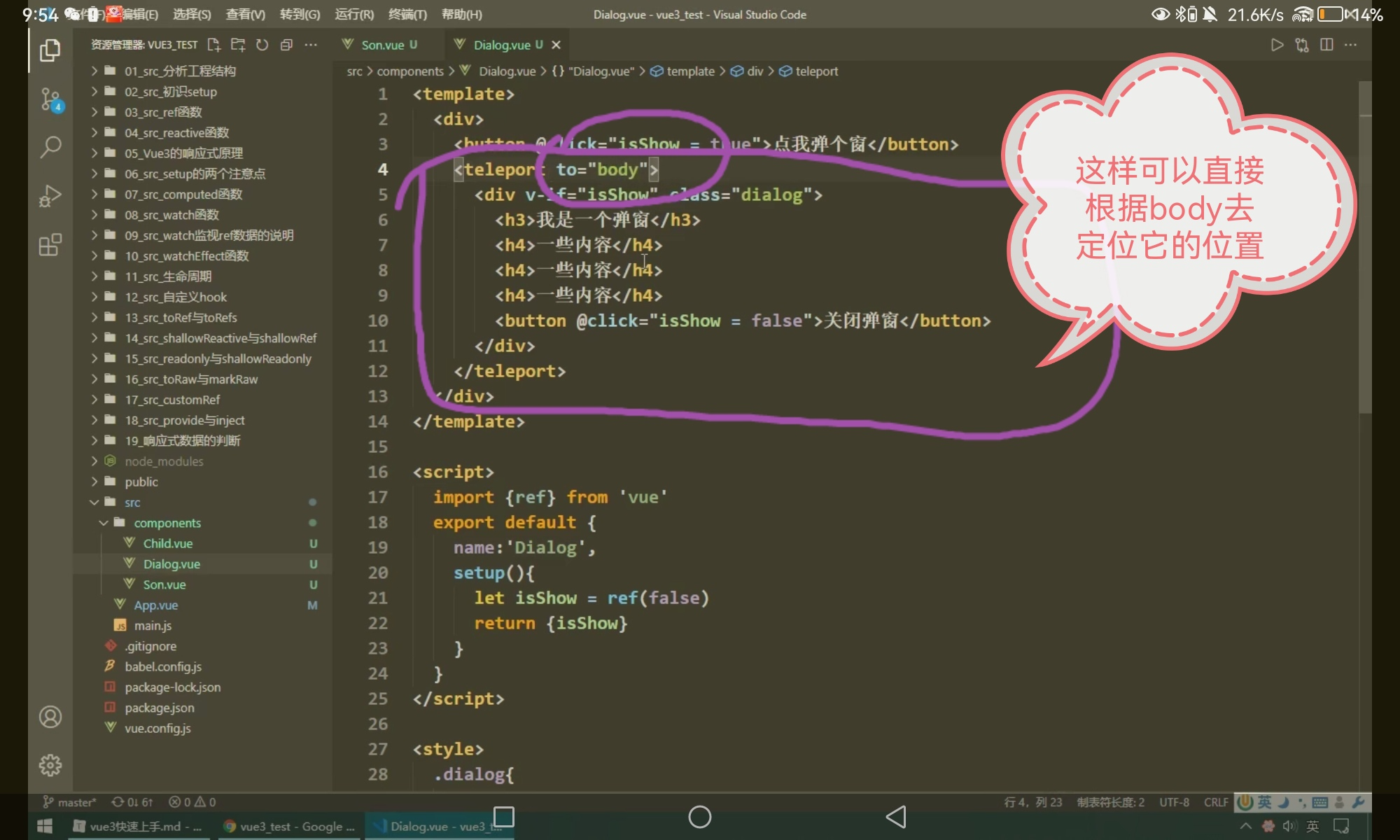The width and height of the screenshot is (1400, 840).
Task: Open the 终端(T) menu
Action: click(407, 14)
